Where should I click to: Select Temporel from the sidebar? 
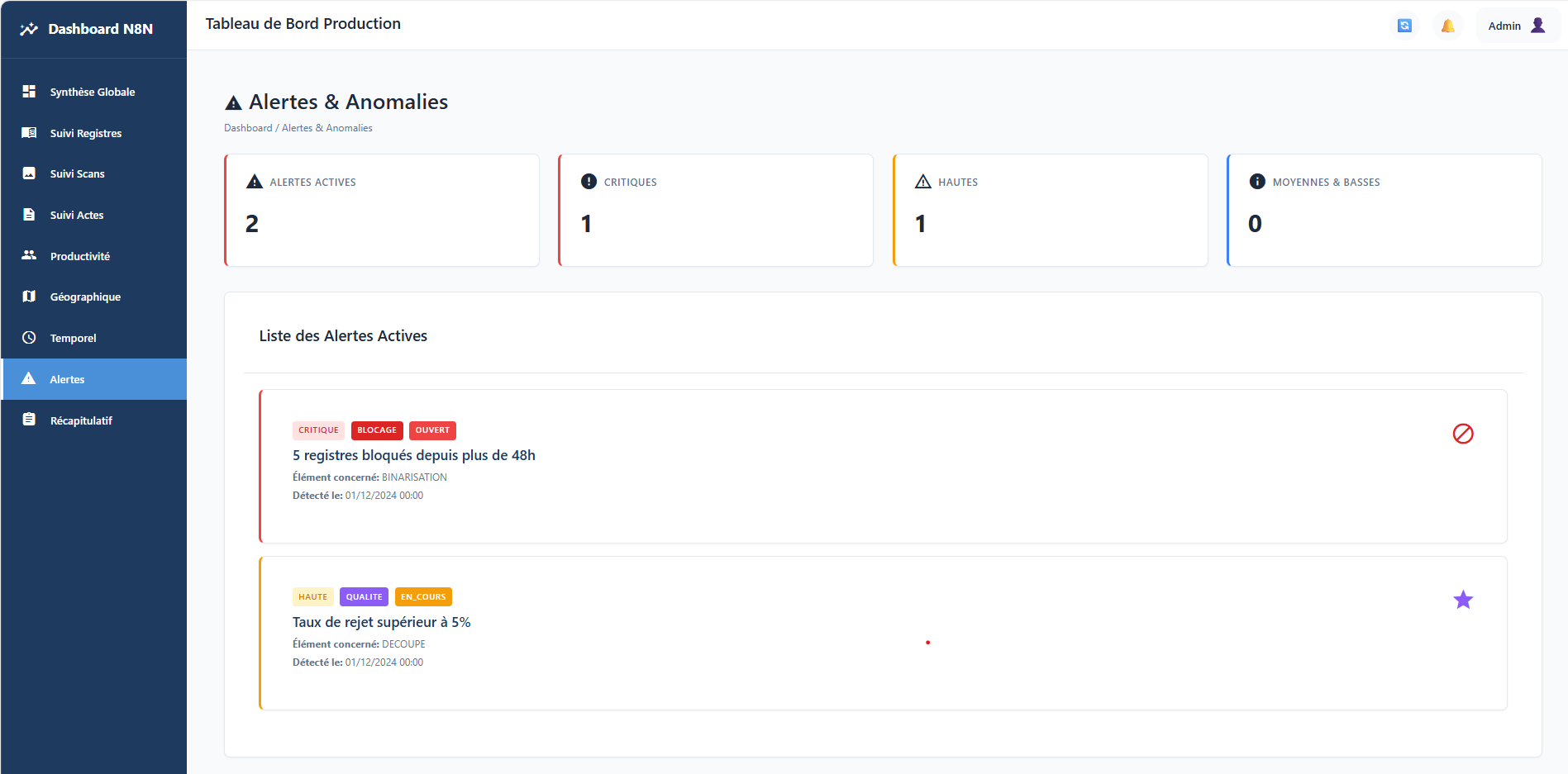[74, 338]
